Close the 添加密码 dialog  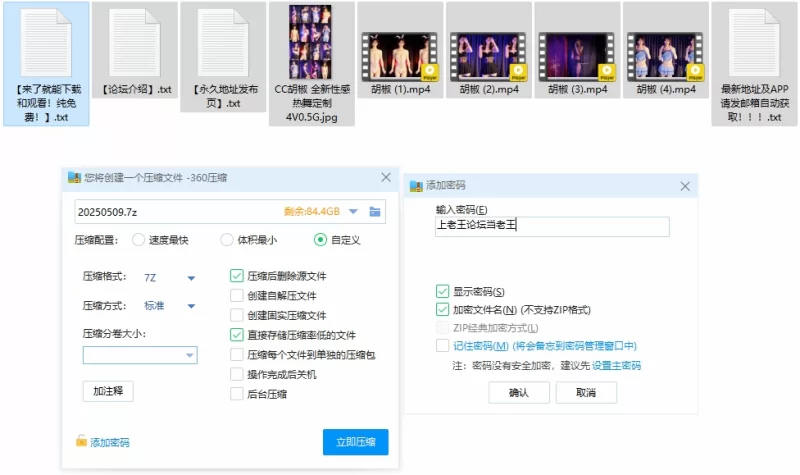pos(685,186)
